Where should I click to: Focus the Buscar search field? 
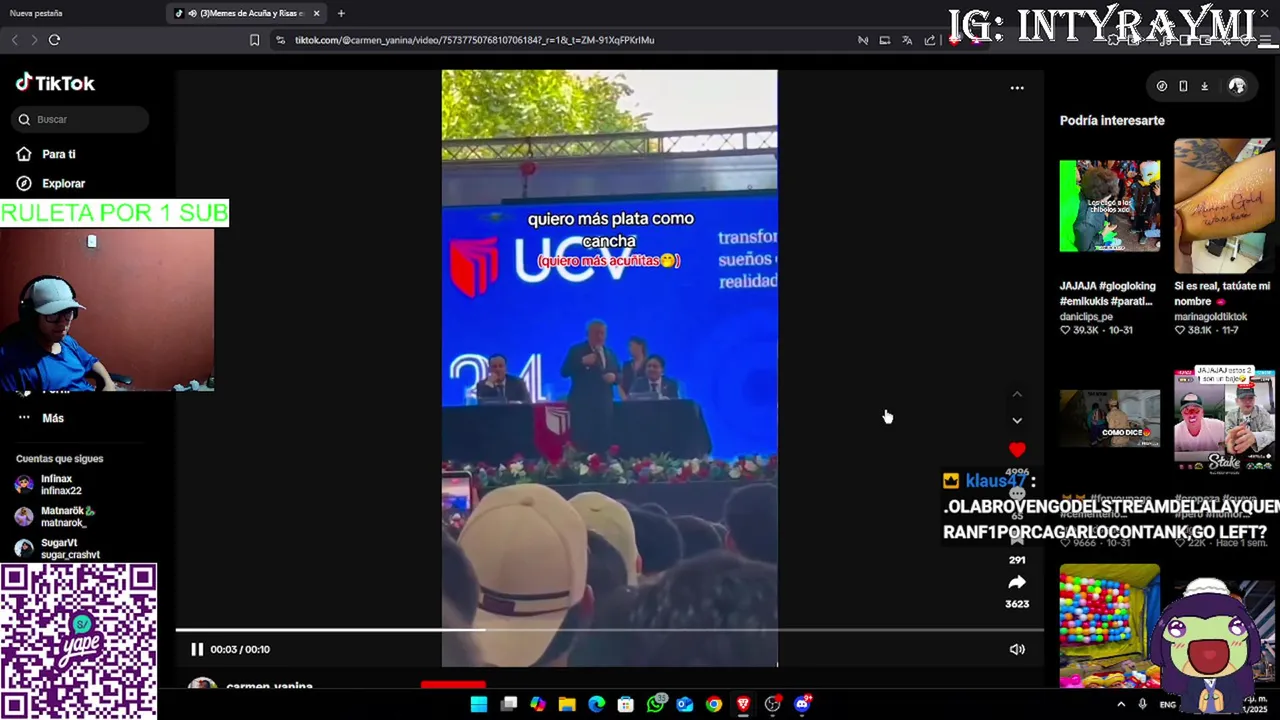coord(82,119)
